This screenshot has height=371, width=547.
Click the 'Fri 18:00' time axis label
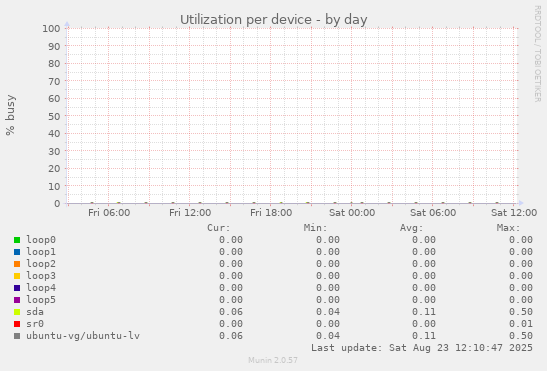point(271,213)
